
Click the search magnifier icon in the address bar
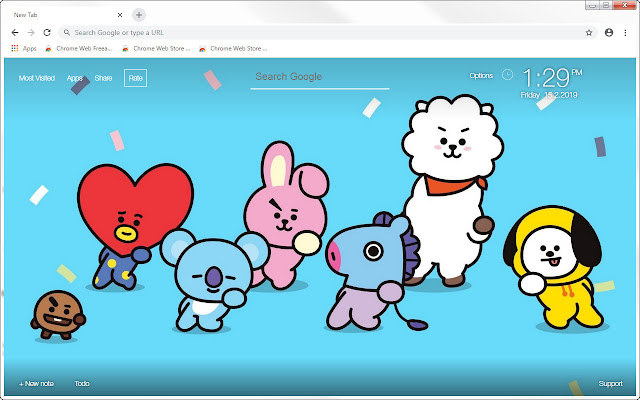[x=67, y=32]
